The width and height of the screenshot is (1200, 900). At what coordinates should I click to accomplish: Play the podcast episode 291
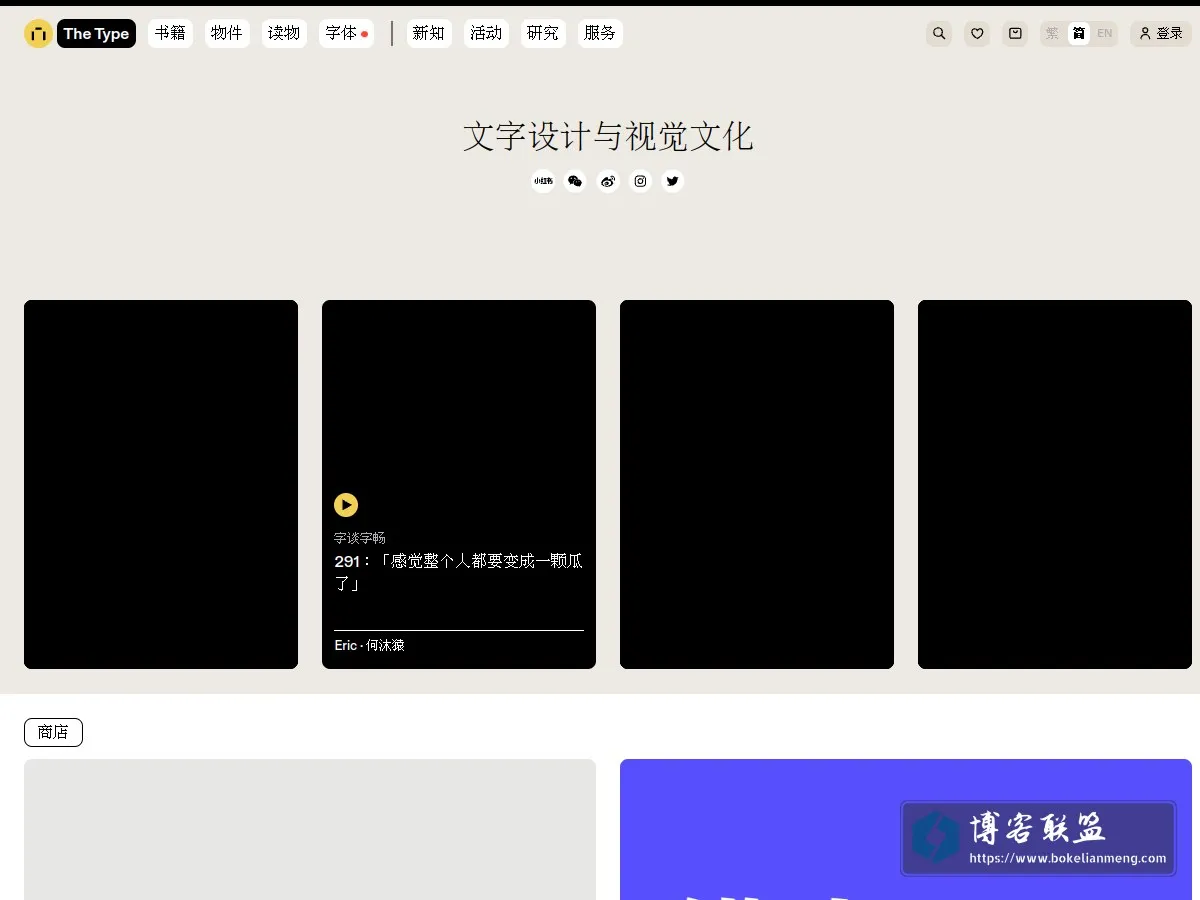click(346, 505)
